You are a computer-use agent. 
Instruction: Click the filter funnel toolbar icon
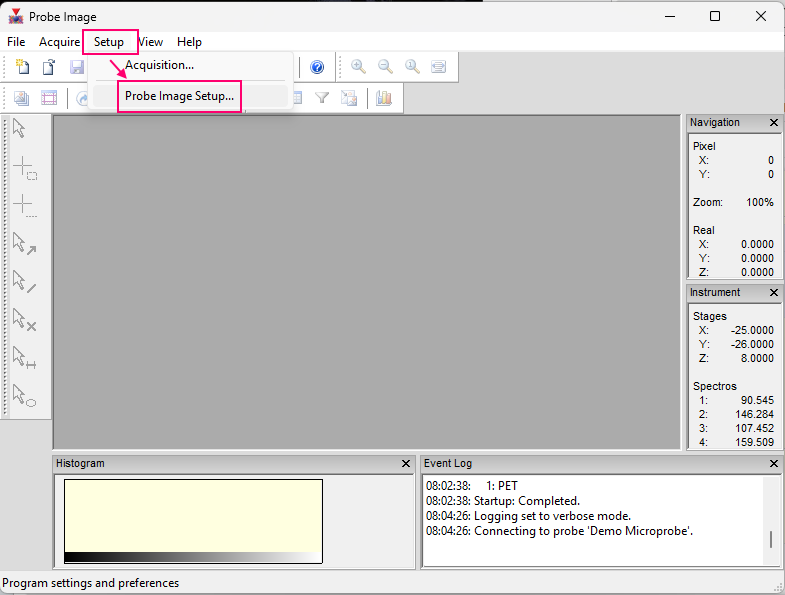322,98
